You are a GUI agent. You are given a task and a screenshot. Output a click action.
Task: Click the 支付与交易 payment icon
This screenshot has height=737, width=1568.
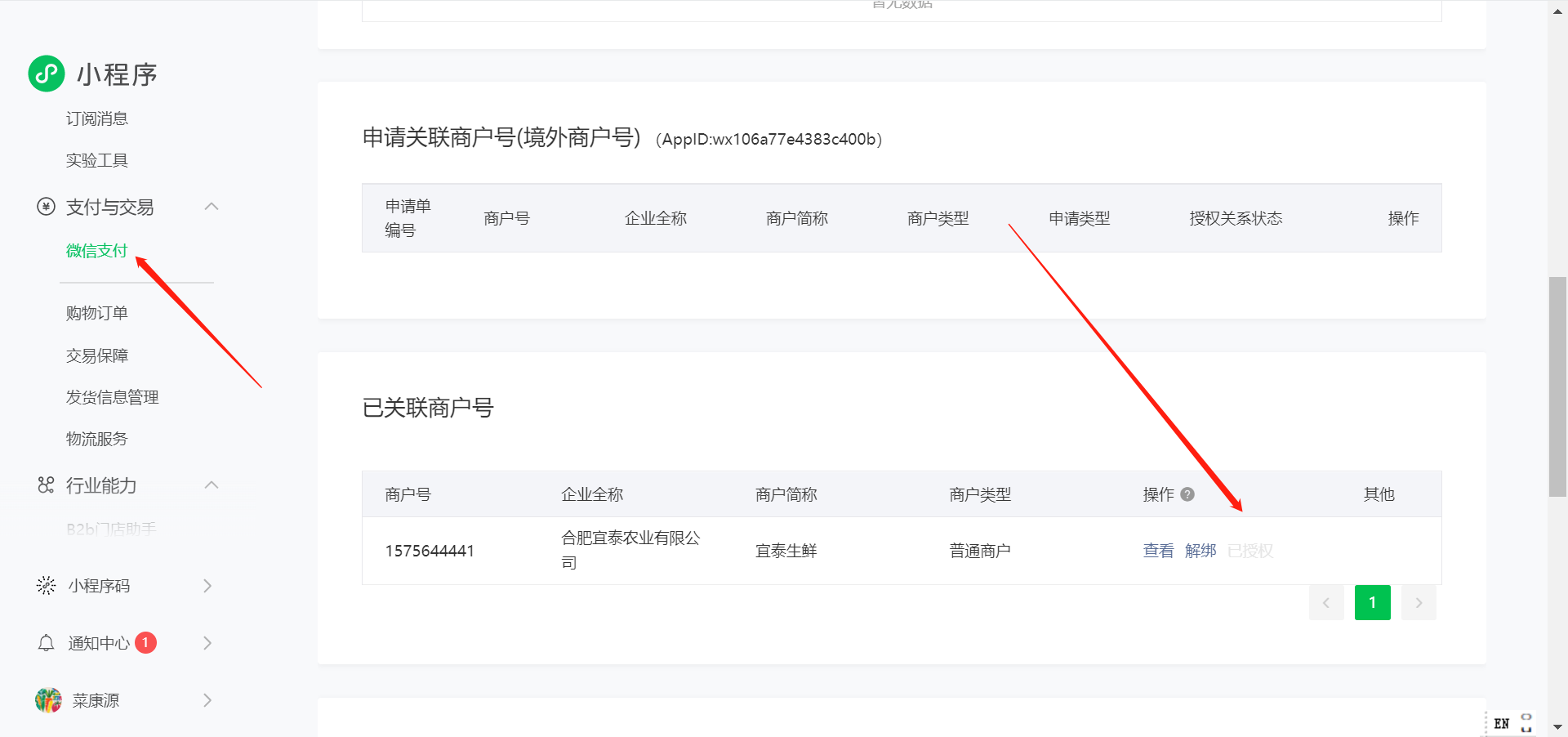click(46, 207)
